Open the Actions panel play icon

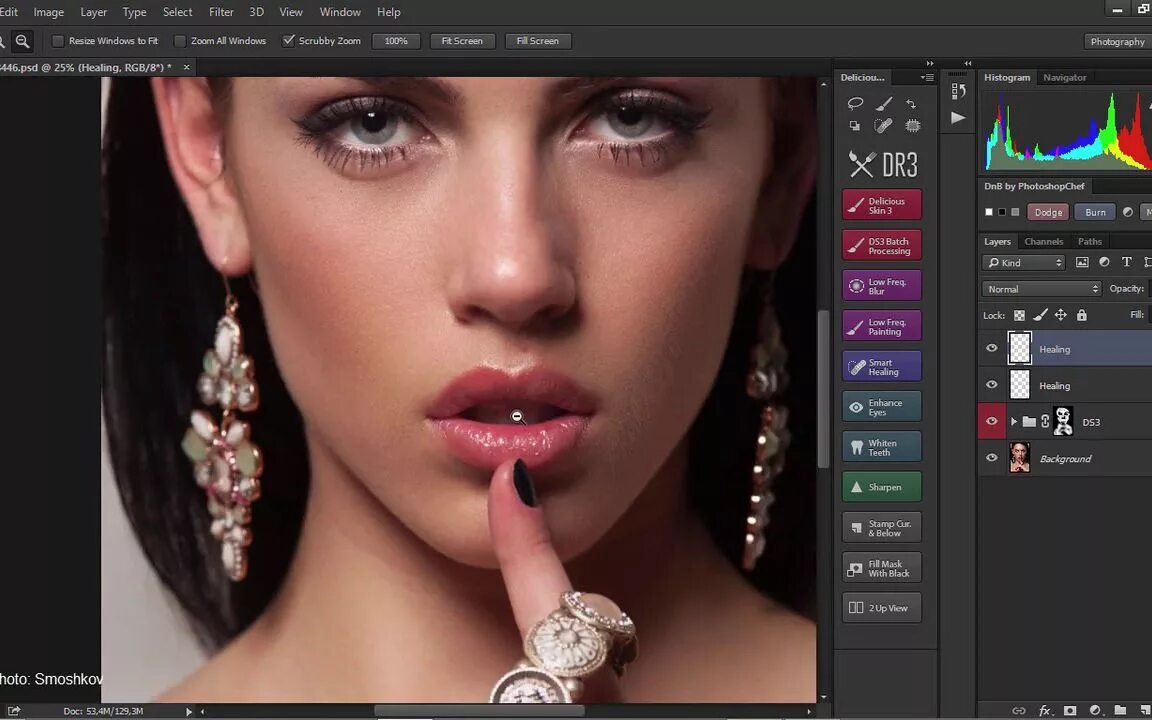click(958, 118)
